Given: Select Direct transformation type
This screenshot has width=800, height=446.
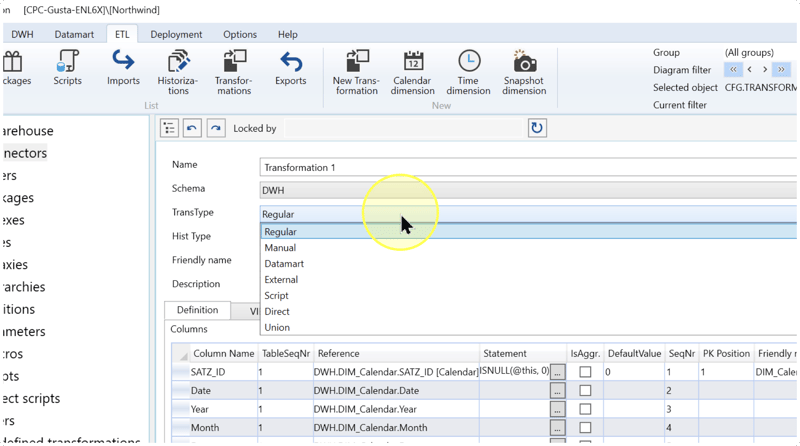Looking at the screenshot, I should tap(529, 311).
